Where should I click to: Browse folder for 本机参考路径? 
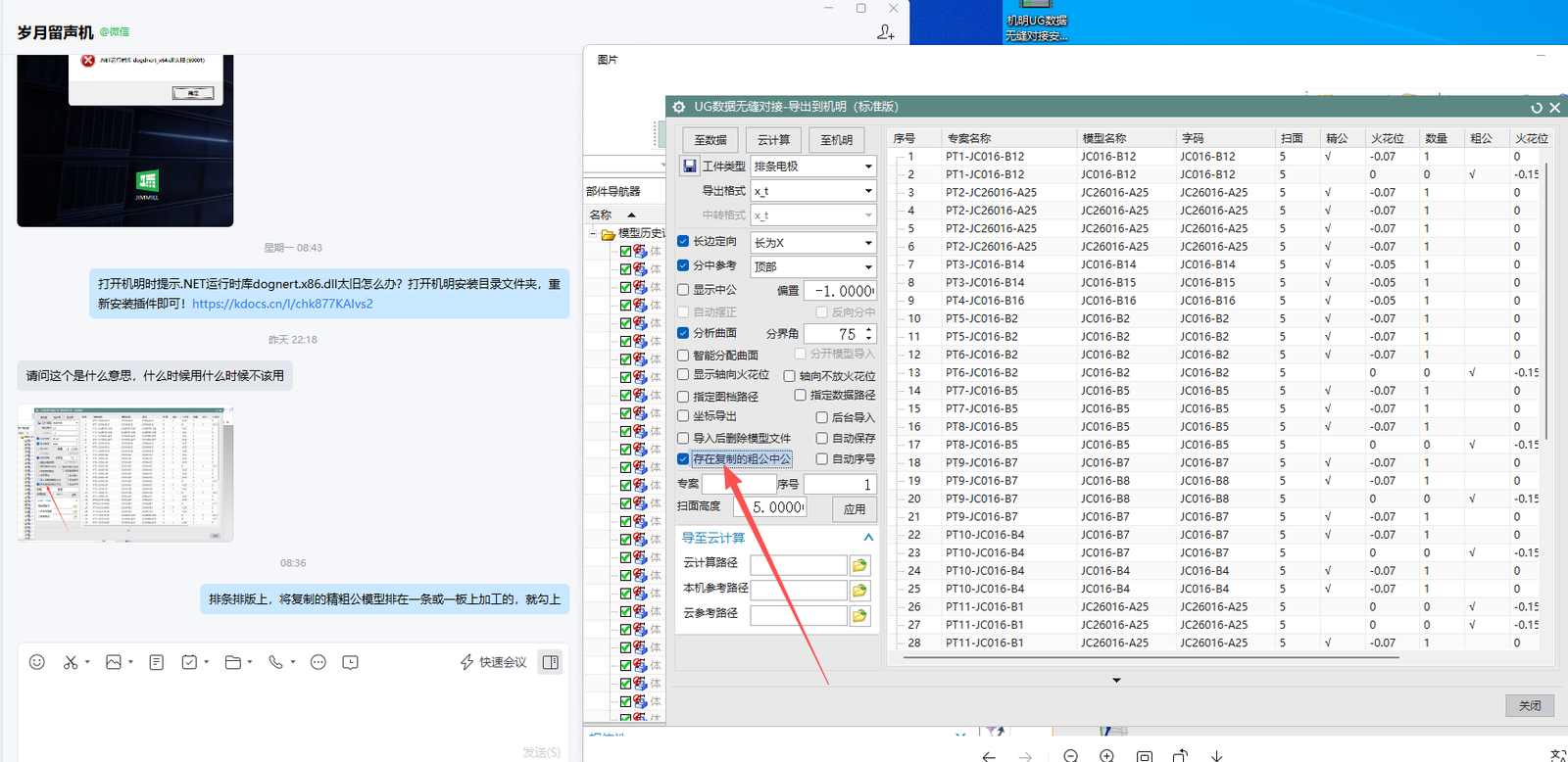pyautogui.click(x=859, y=590)
